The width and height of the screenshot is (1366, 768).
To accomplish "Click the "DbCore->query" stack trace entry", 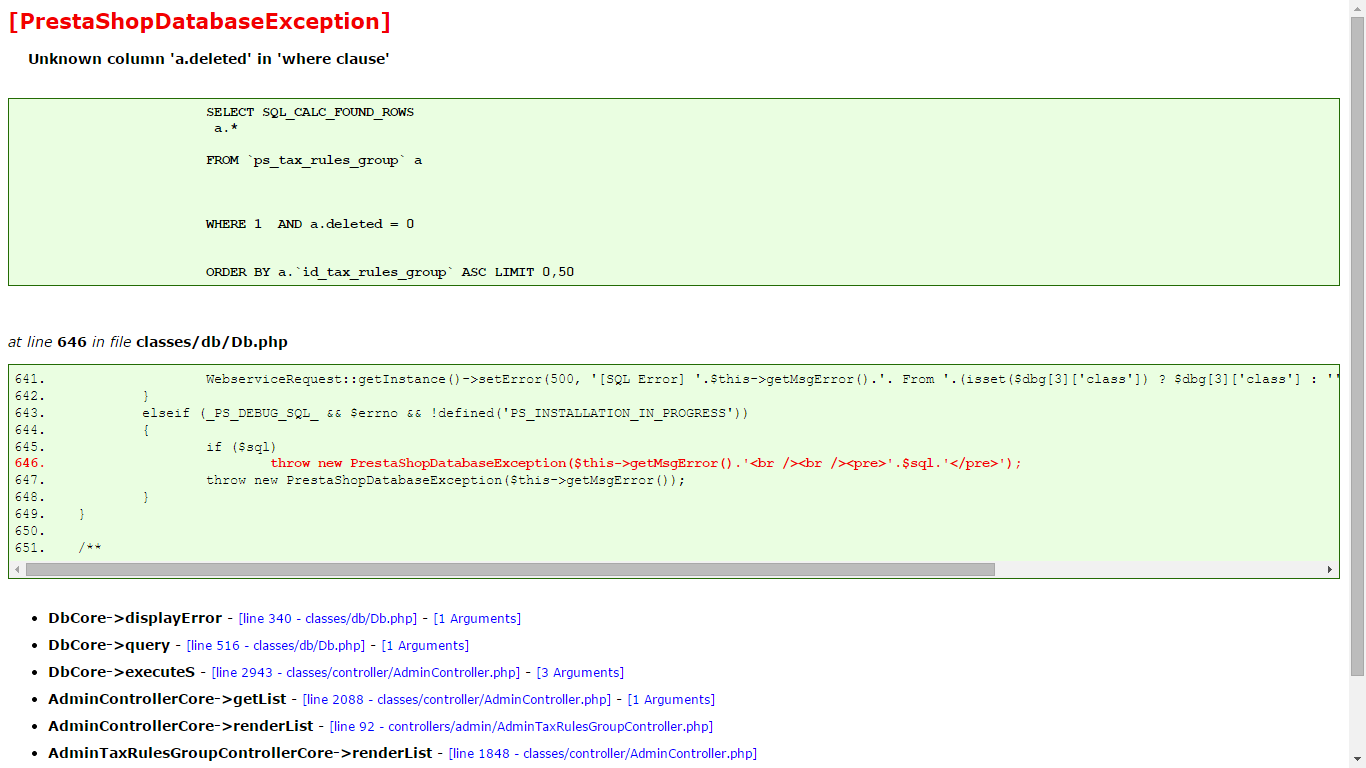I will [x=109, y=646].
